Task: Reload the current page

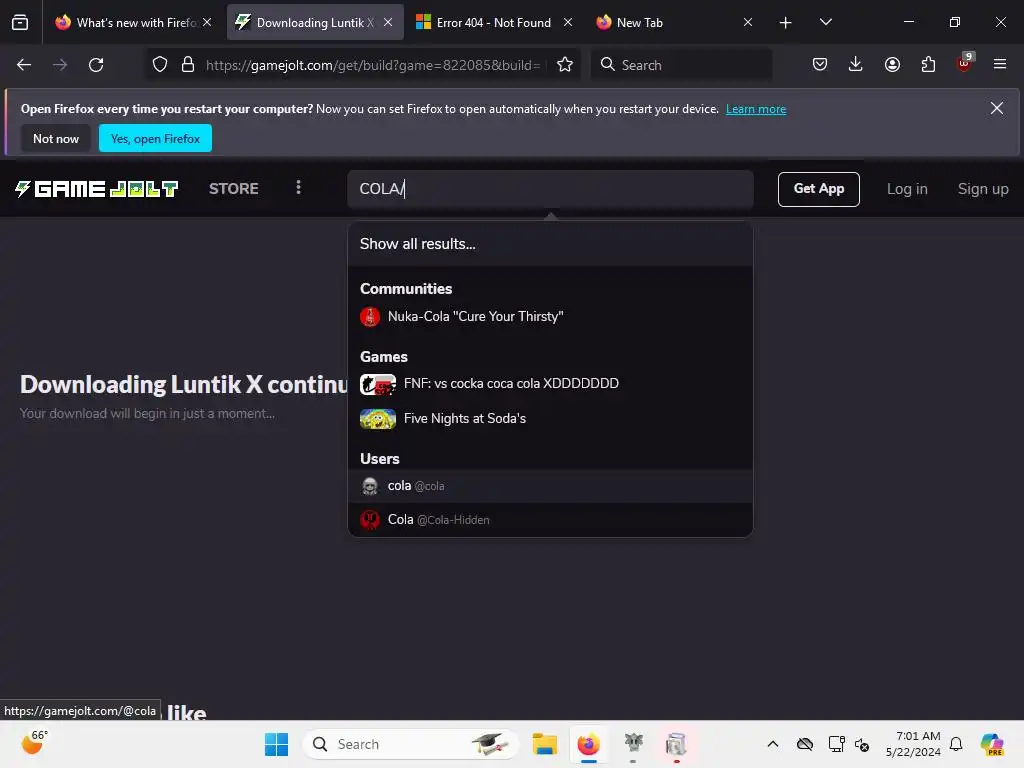Action: tap(96, 65)
